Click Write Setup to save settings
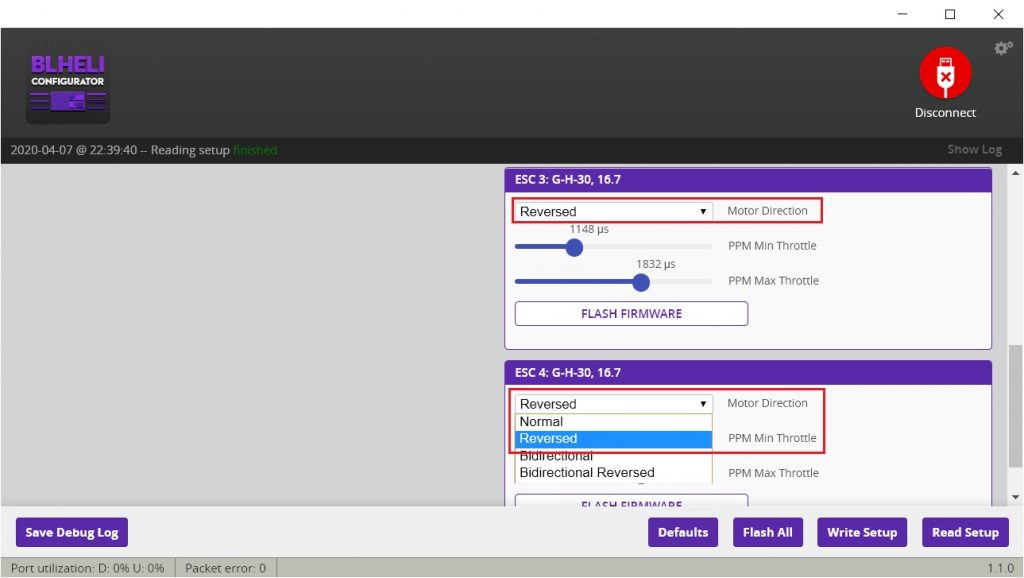Screen dimensions: 1024x578 pyautogui.click(x=862, y=532)
